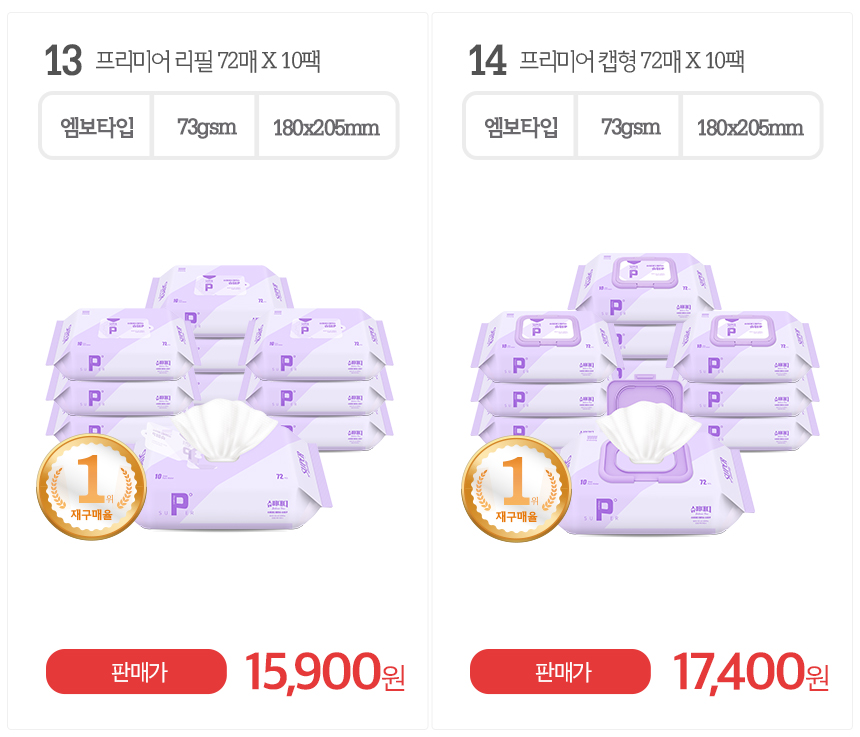Select the 73gsm spec cell of product 14
This screenshot has width=860, height=737.
[630, 127]
